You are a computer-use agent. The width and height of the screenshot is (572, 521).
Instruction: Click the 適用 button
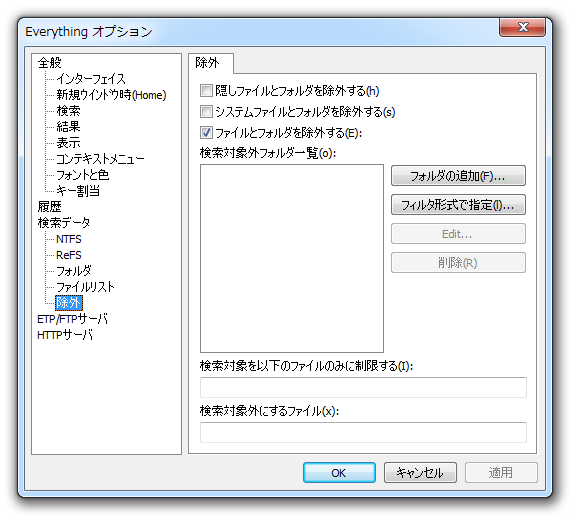pos(501,473)
